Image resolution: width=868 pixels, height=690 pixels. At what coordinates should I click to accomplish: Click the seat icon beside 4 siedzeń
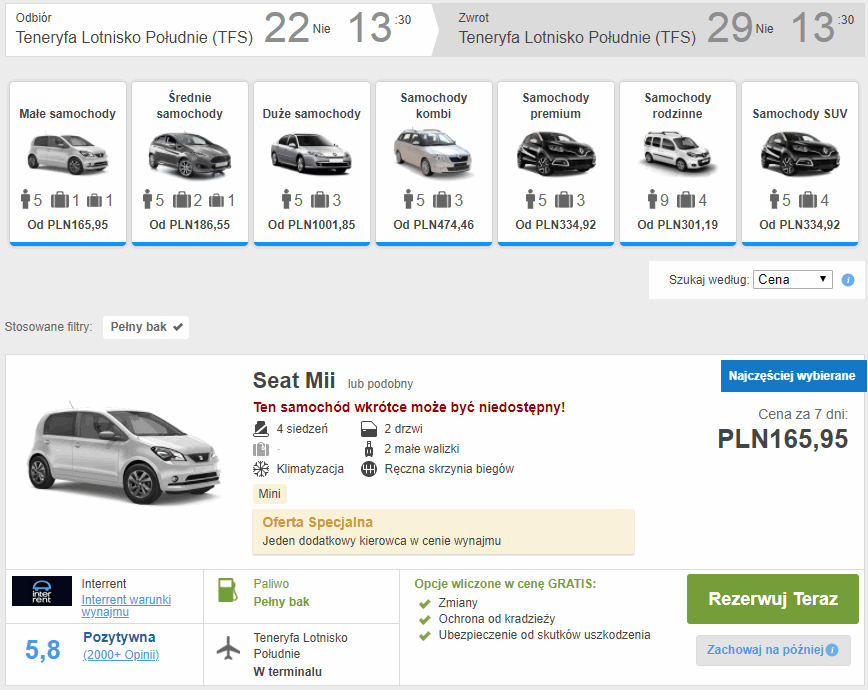click(261, 429)
